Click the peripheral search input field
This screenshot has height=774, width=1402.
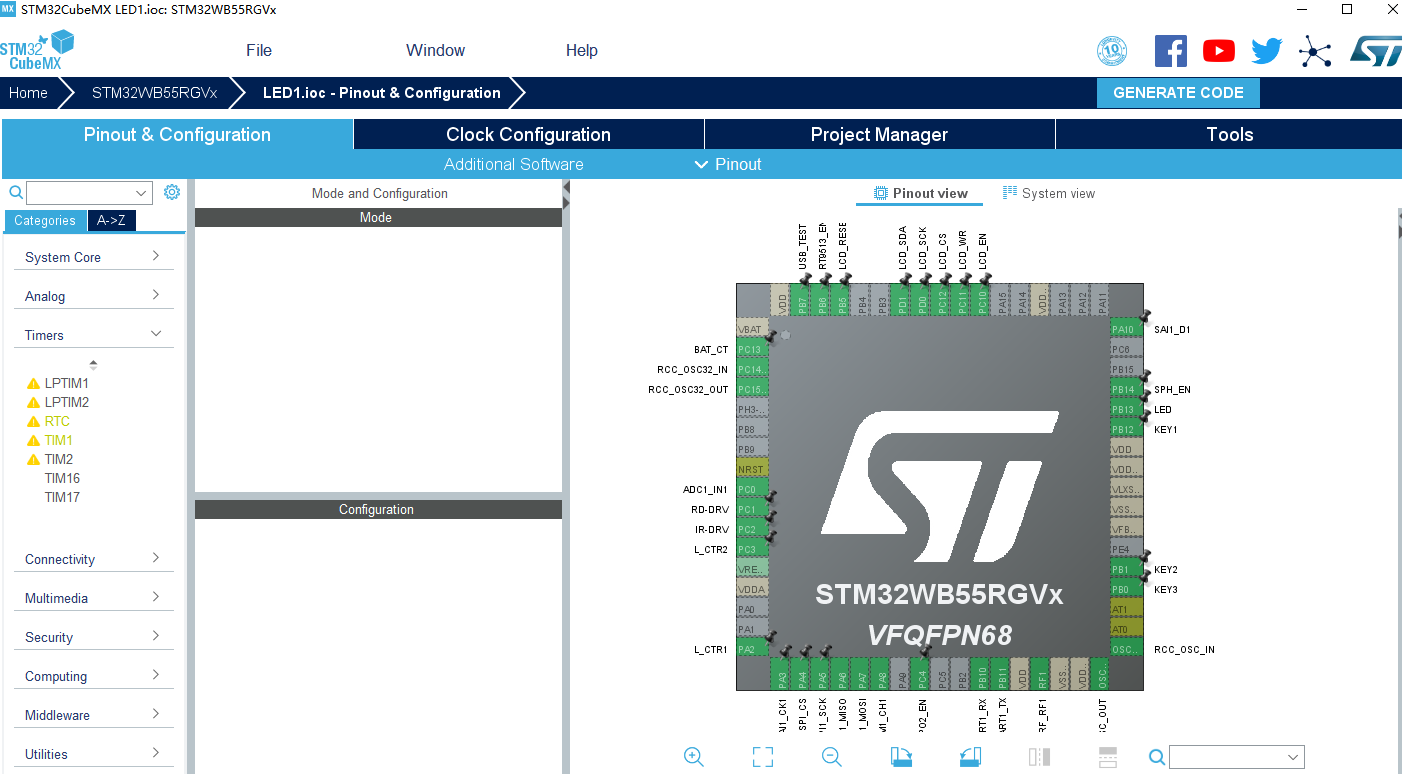[x=88, y=192]
